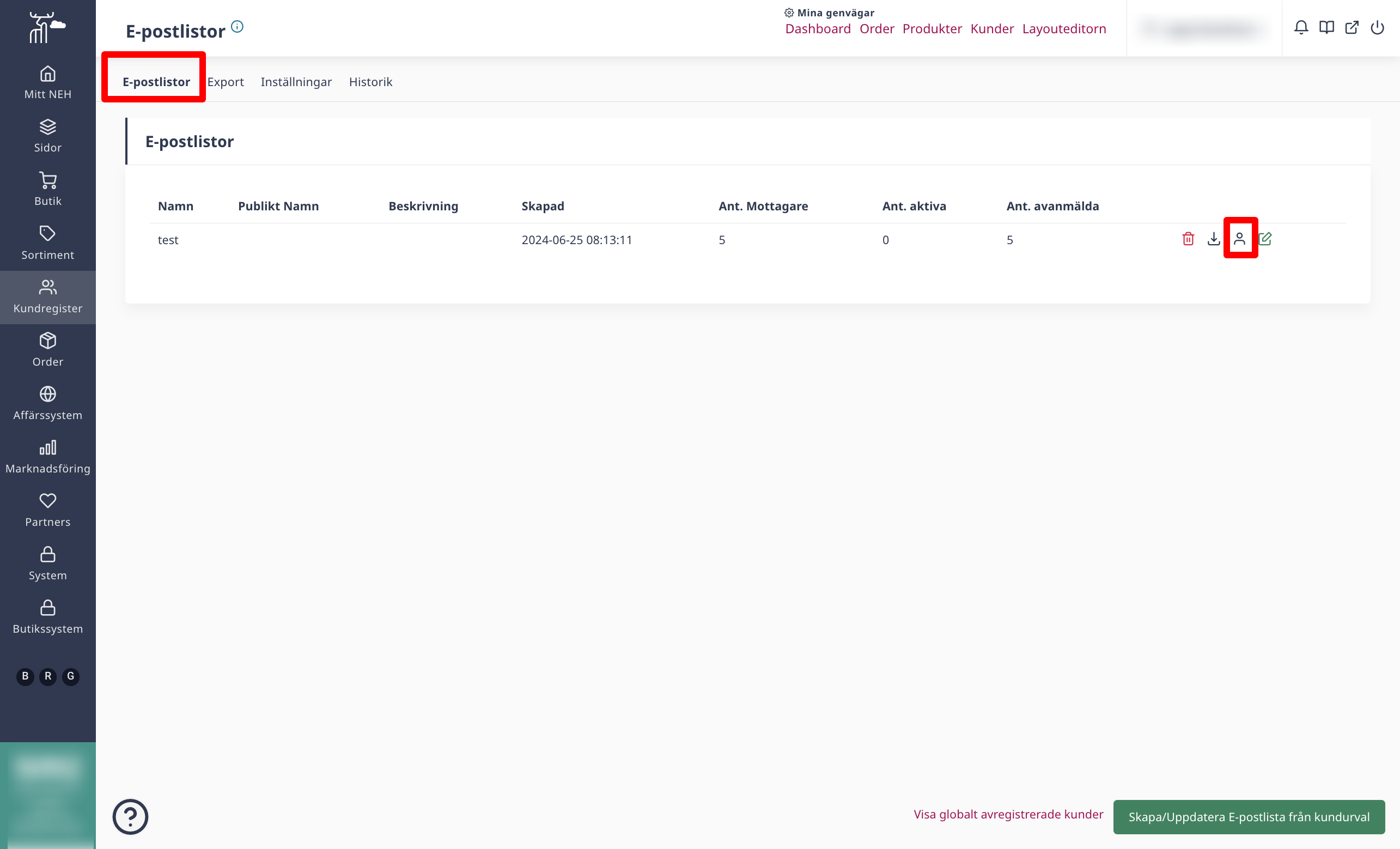Click the list name 'test'
1400x849 pixels.
click(x=168, y=240)
